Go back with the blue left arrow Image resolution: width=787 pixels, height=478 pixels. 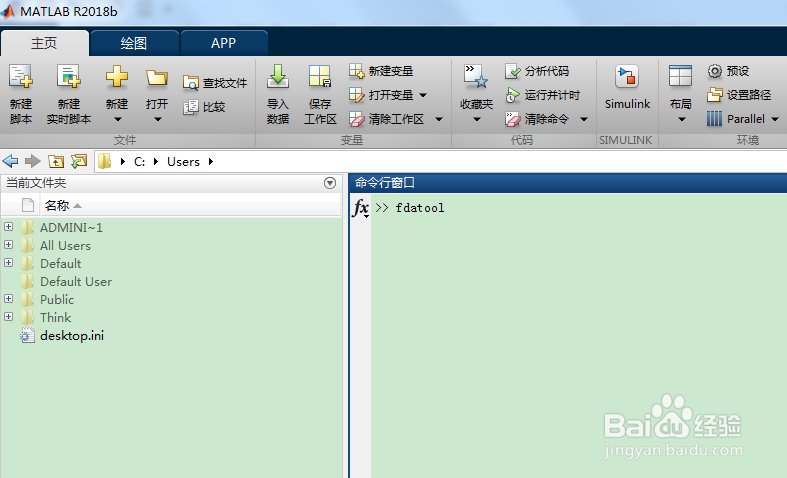click(x=10, y=161)
